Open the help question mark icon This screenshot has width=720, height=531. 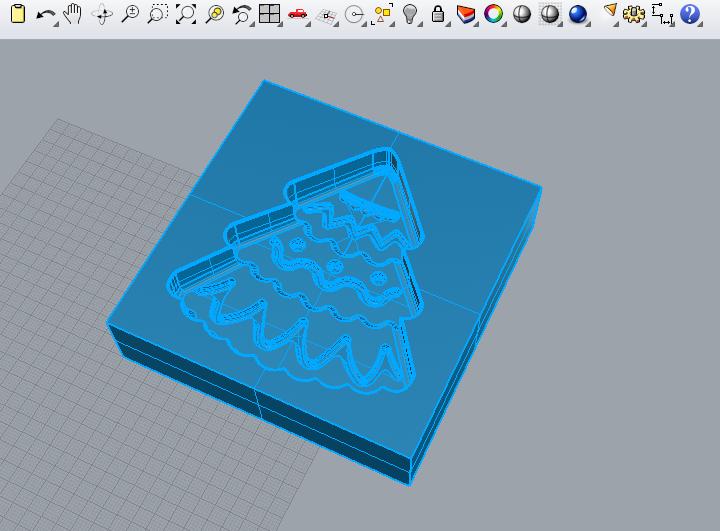(690, 14)
